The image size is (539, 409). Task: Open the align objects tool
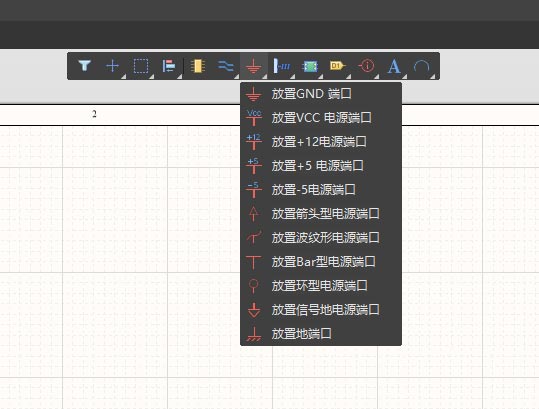pos(168,66)
